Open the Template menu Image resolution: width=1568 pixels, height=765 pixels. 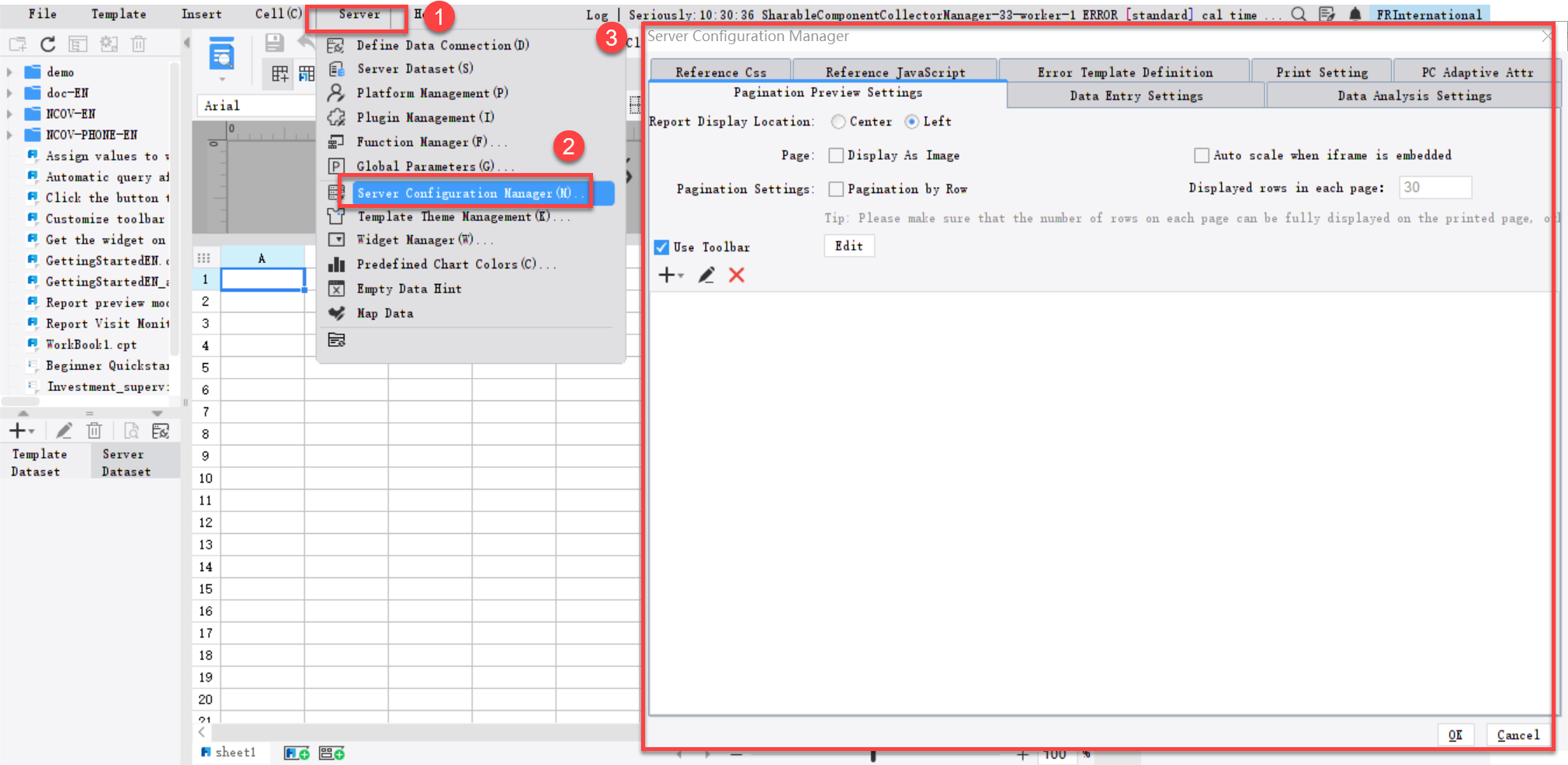(118, 14)
